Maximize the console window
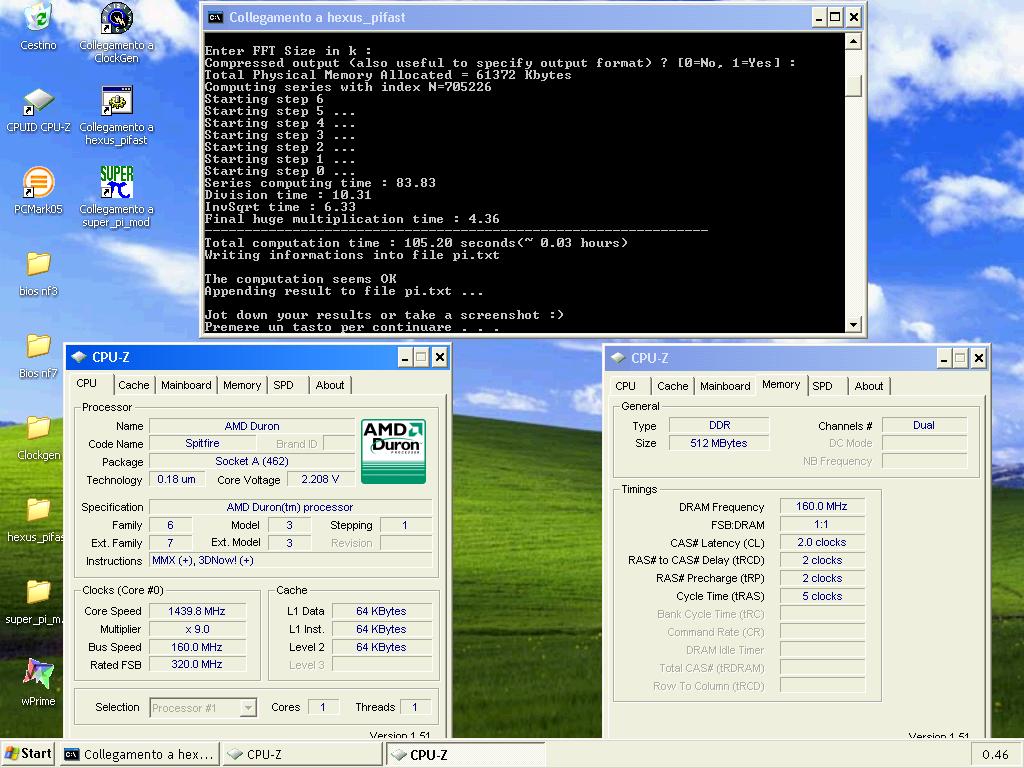Viewport: 1024px width, 768px height. pyautogui.click(x=835, y=18)
